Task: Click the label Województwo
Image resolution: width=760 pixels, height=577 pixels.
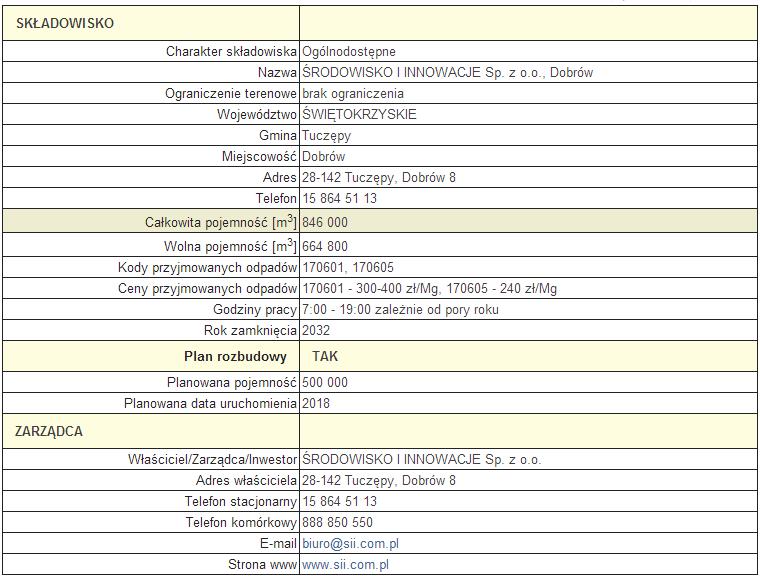Action: coord(256,114)
